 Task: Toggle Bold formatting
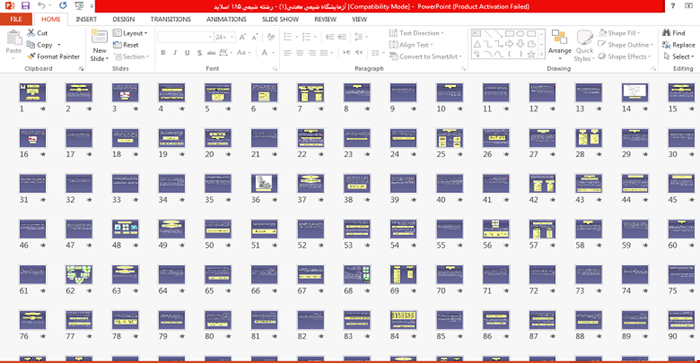(163, 53)
